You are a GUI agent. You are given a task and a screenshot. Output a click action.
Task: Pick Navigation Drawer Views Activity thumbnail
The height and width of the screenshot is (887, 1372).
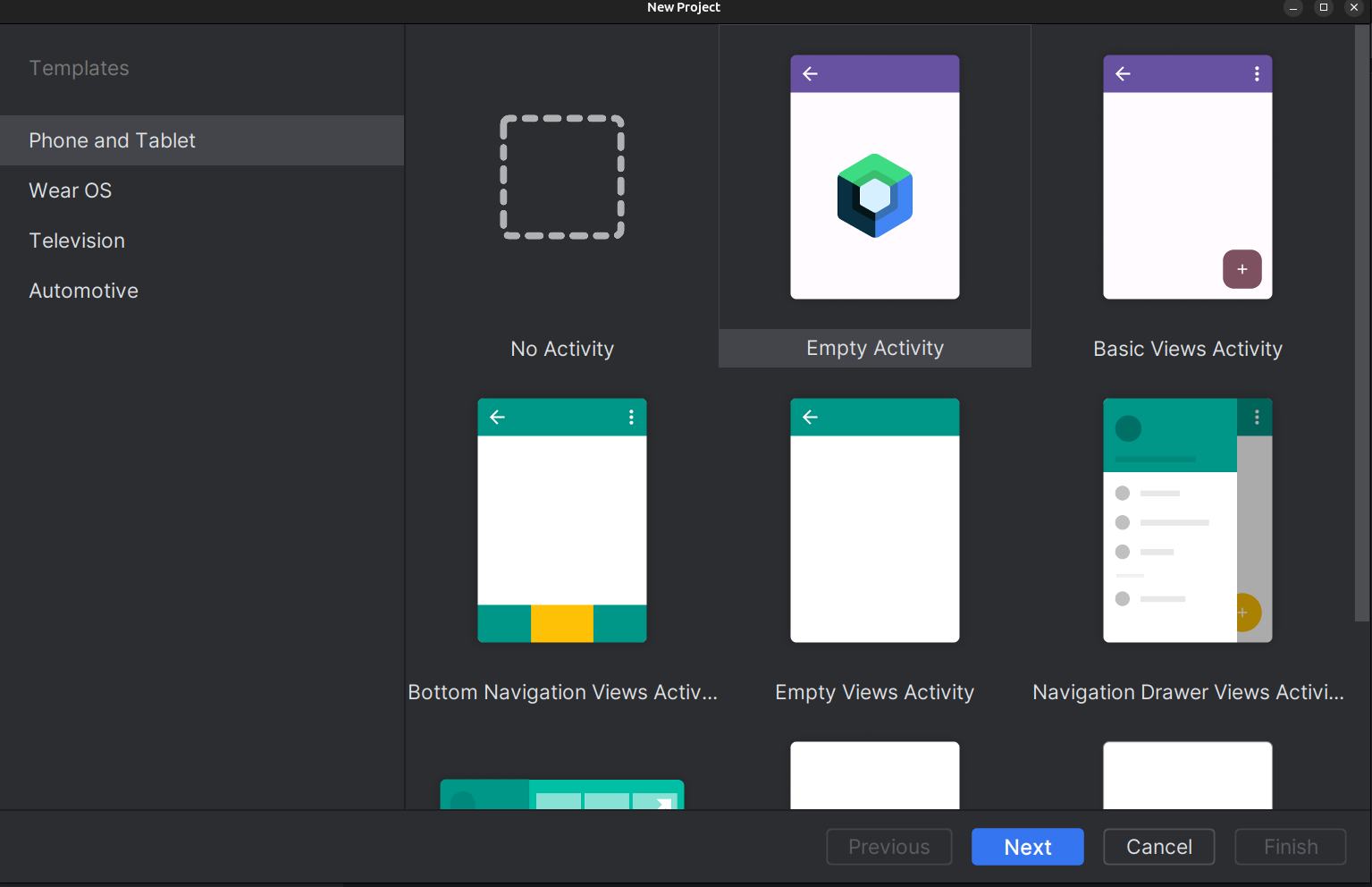pos(1187,520)
